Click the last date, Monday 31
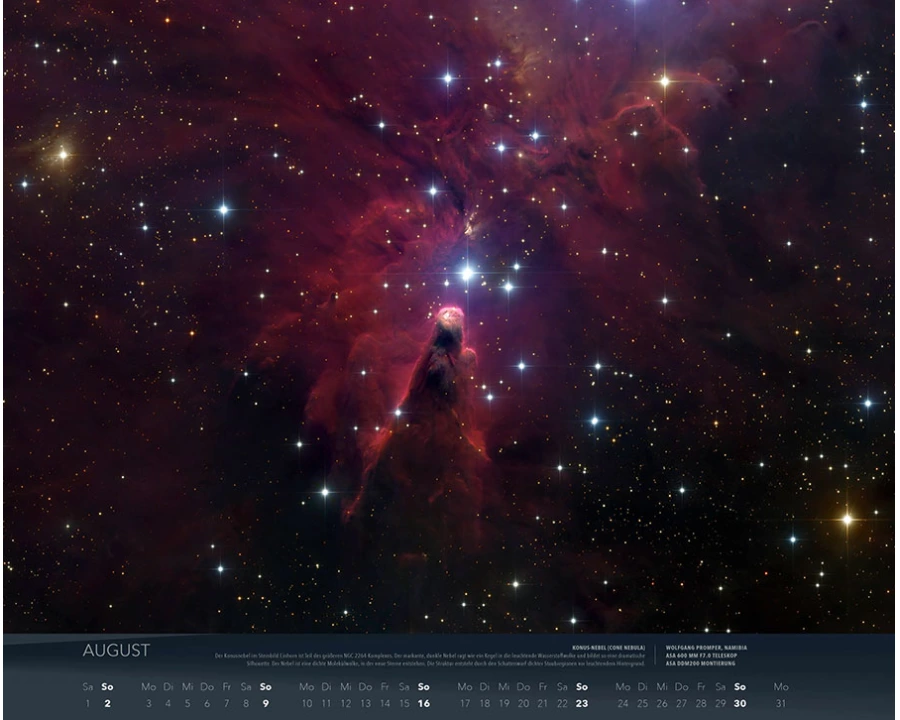 click(x=781, y=703)
